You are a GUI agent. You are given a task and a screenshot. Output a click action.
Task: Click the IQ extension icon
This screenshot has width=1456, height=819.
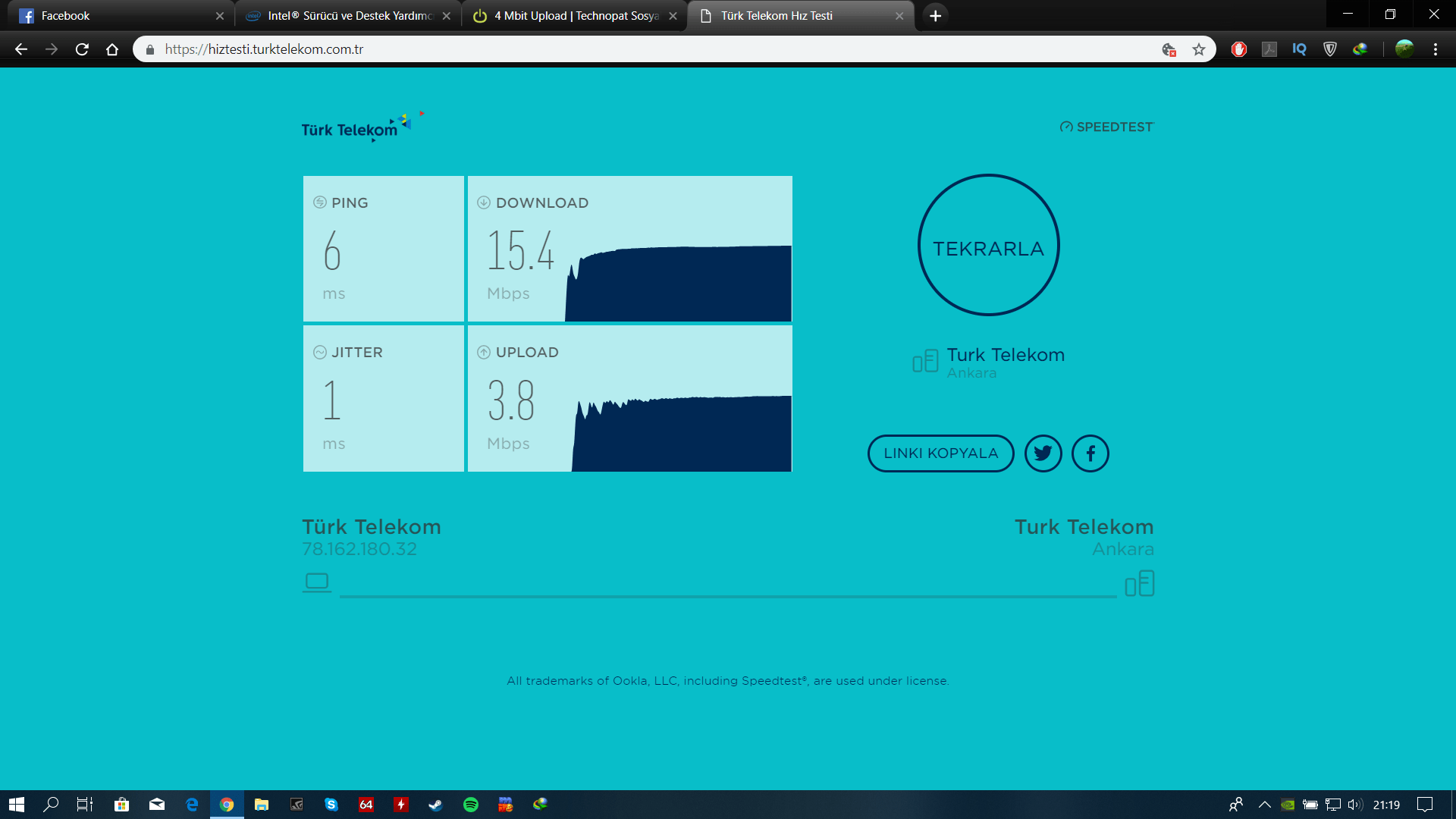pos(1299,49)
